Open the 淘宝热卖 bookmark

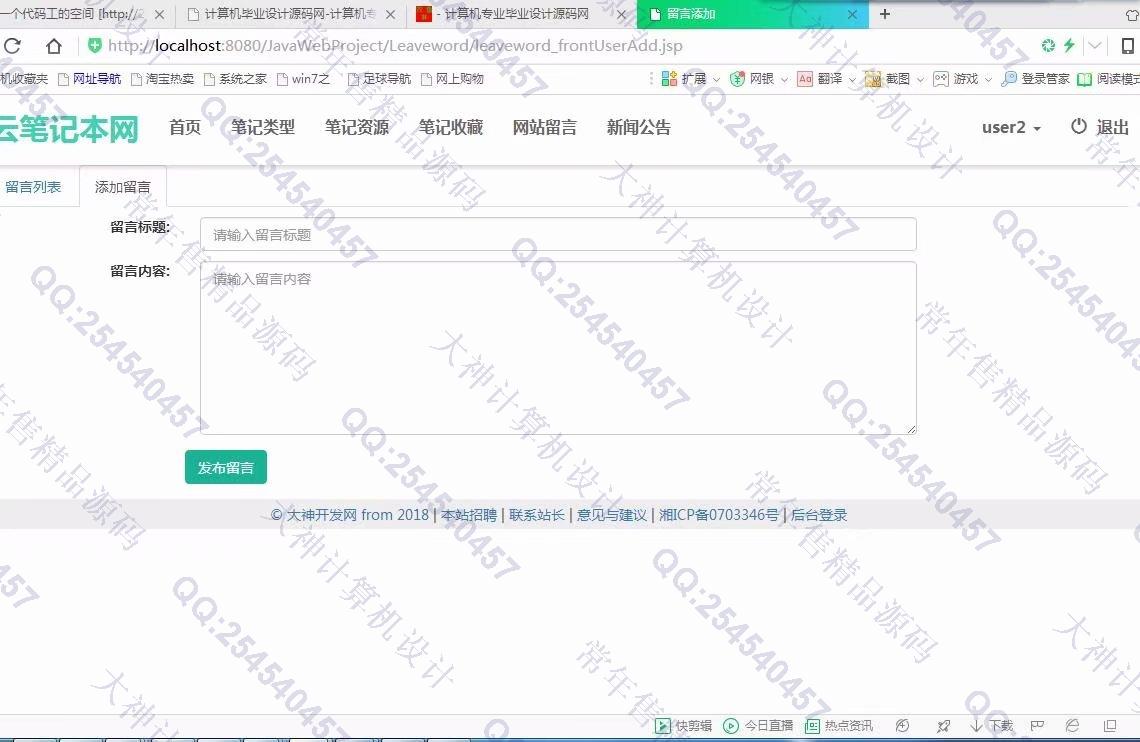163,78
